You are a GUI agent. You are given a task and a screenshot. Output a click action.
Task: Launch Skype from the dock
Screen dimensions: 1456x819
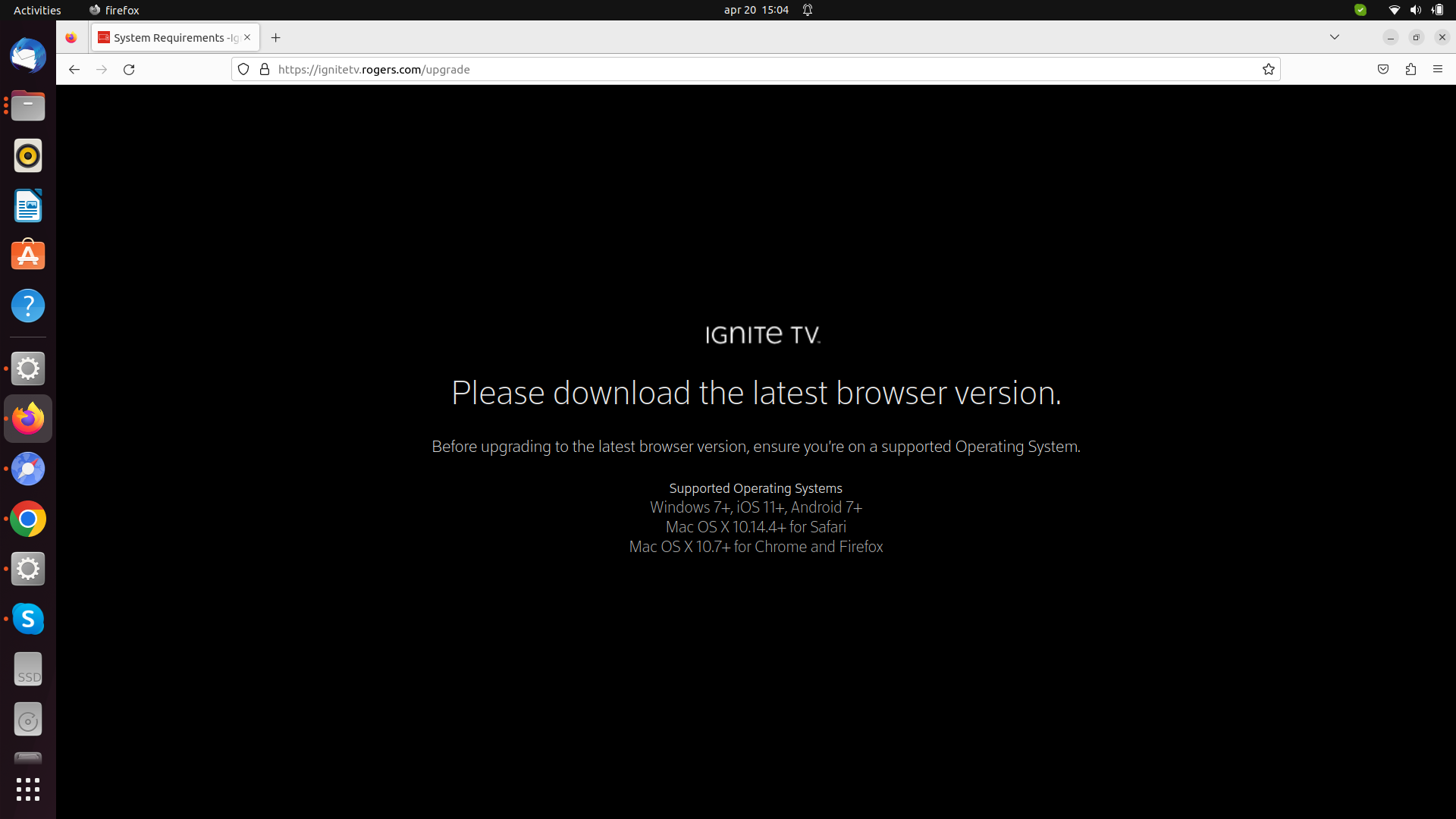(27, 619)
